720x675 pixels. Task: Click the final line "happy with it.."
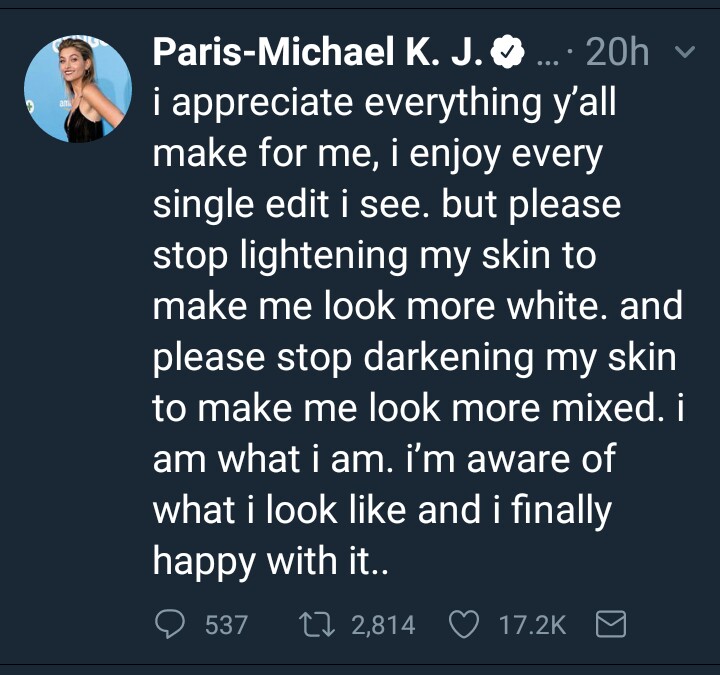click(270, 562)
